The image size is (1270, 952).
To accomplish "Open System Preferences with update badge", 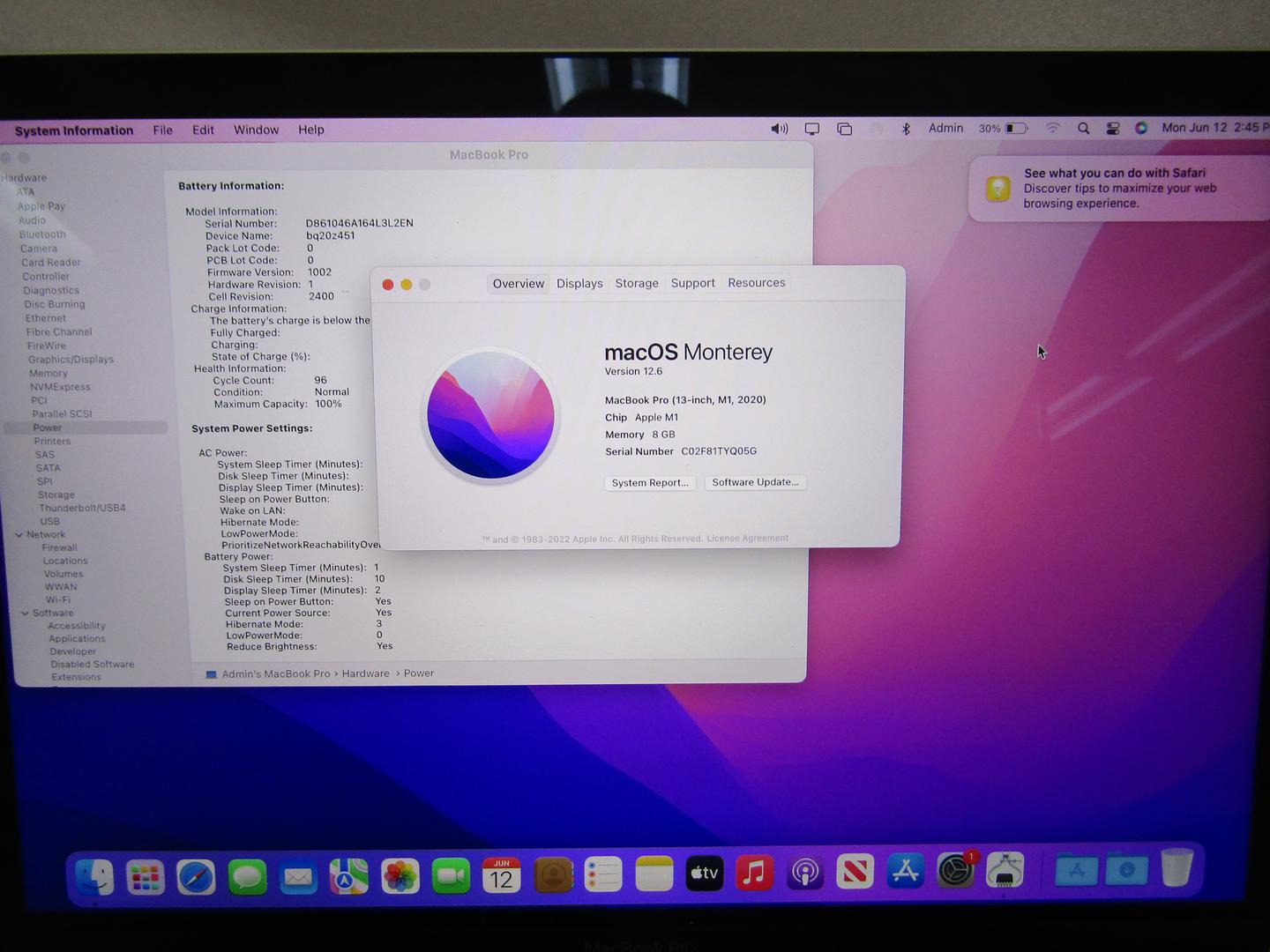I will coord(956,871).
